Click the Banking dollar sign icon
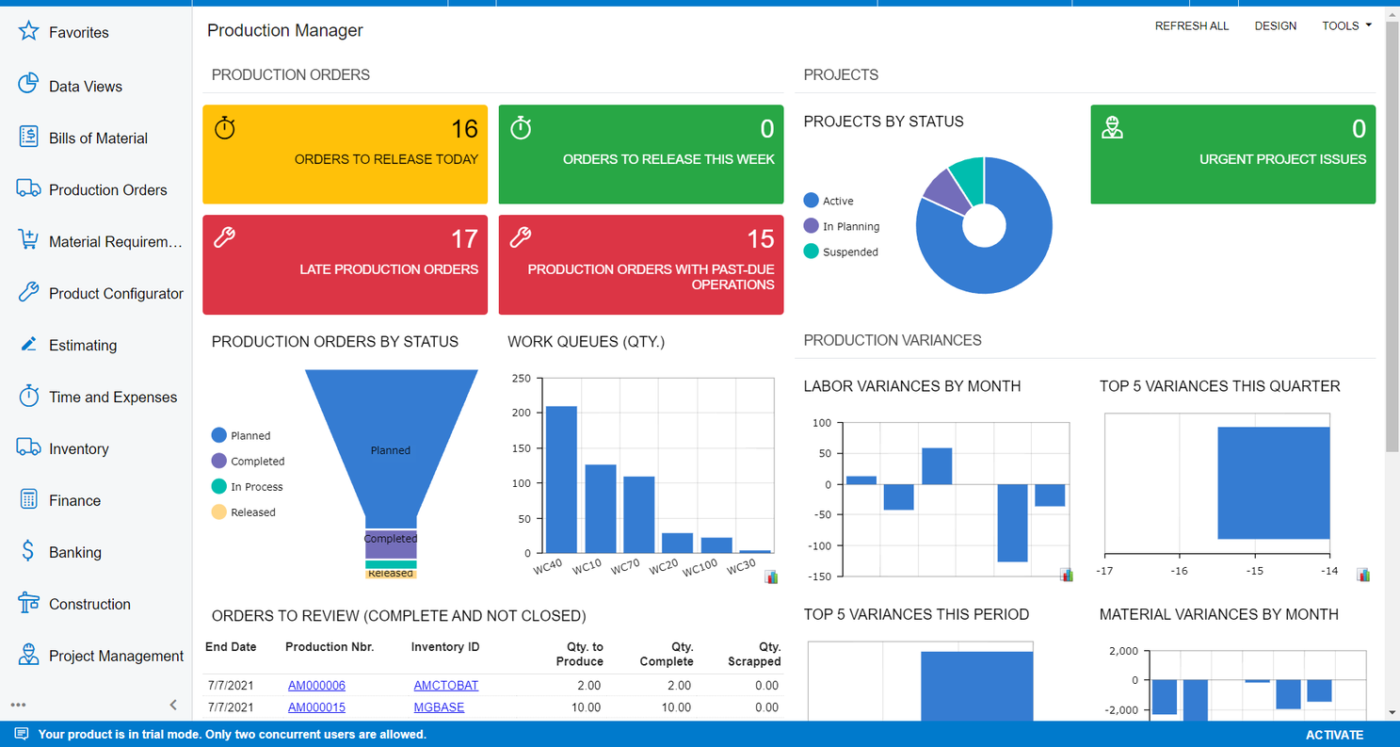This screenshot has width=1400, height=747. 28,551
